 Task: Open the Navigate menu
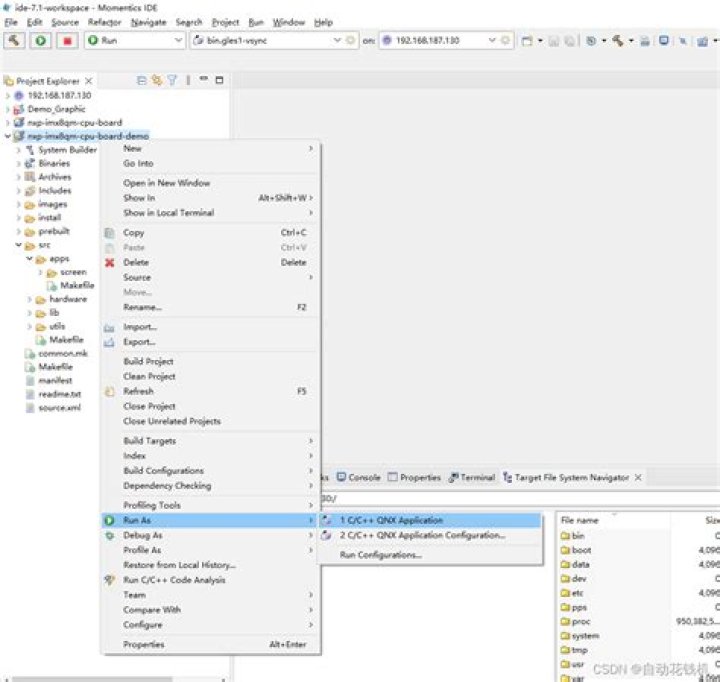148,22
